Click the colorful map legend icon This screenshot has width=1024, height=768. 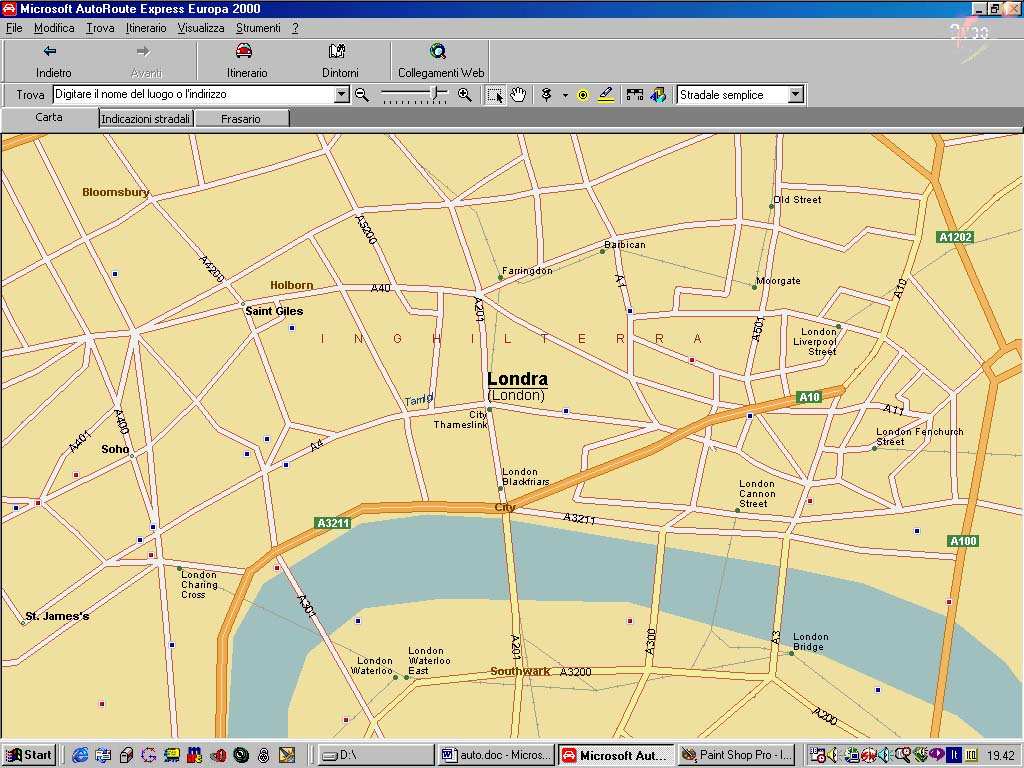coord(658,95)
